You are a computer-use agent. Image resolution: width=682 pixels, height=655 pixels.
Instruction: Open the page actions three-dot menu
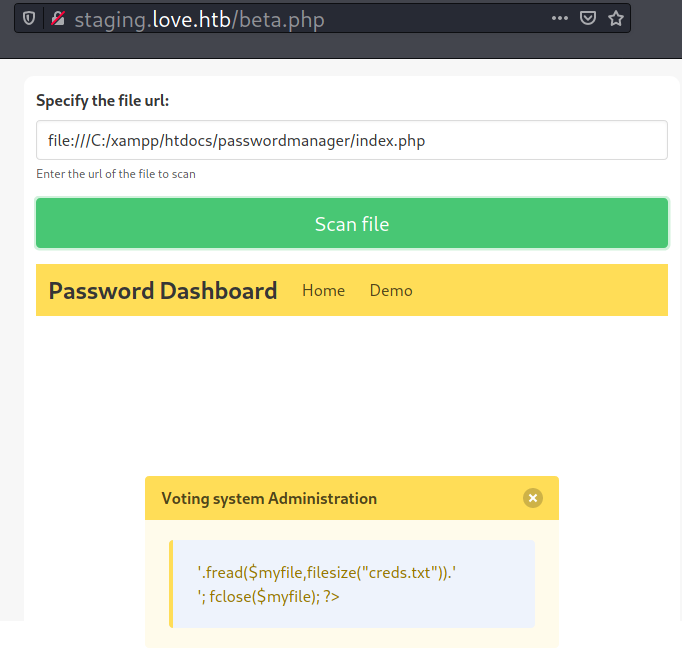(x=560, y=19)
